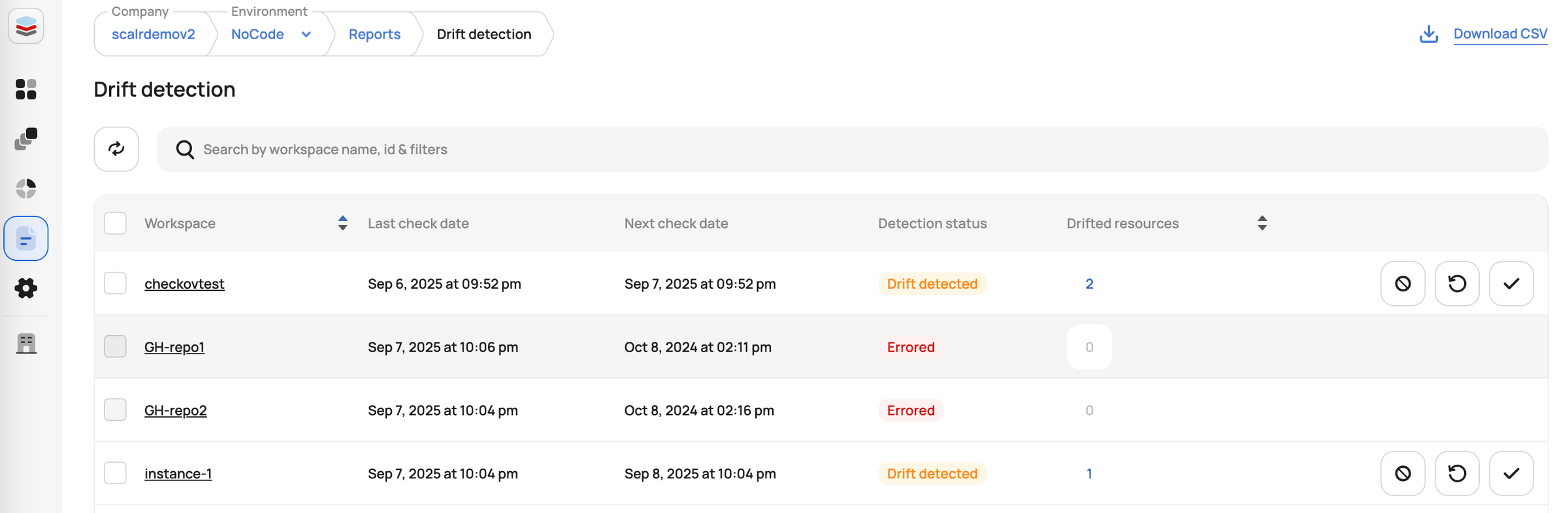Open scalrdemov2 company breadcrumb link
The image size is (1568, 513).
point(153,34)
